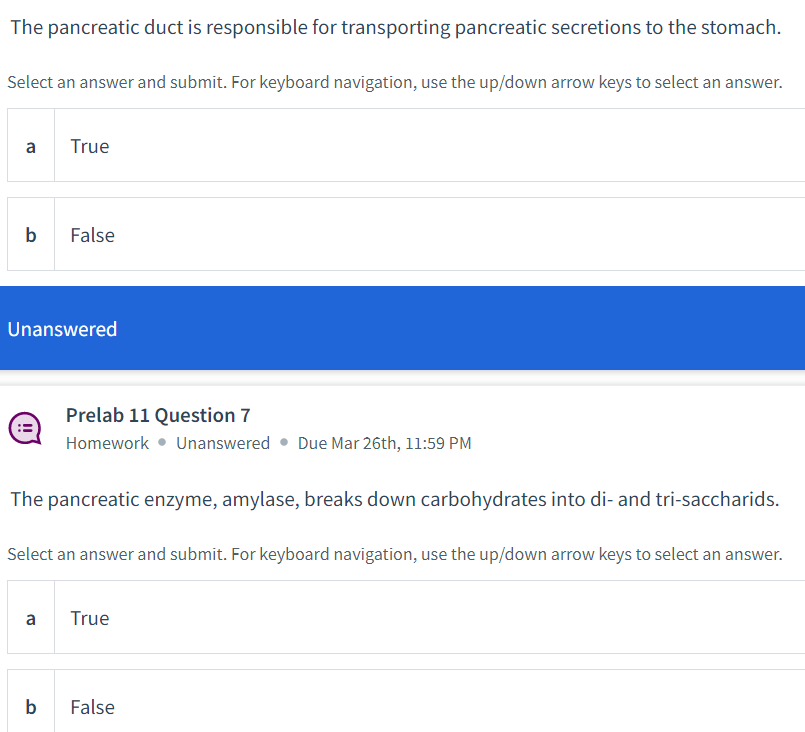Screen dimensions: 805x732
Task: Click the amylase question statement text
Action: click(x=394, y=499)
